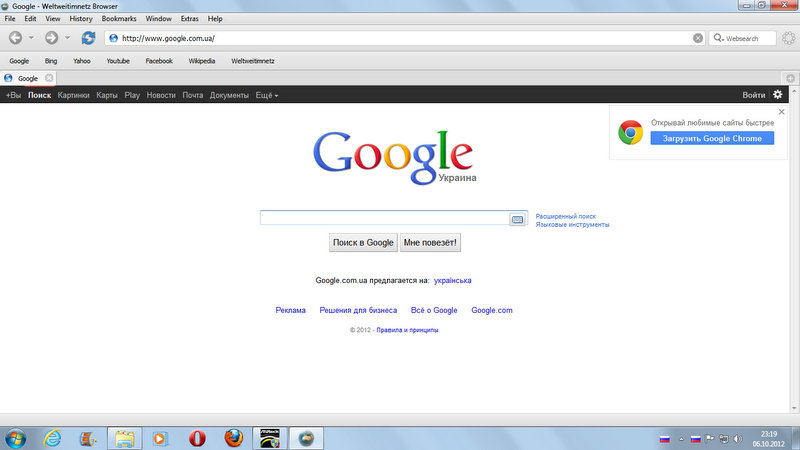Open Всё о Google link
This screenshot has width=800, height=450.
click(x=434, y=310)
